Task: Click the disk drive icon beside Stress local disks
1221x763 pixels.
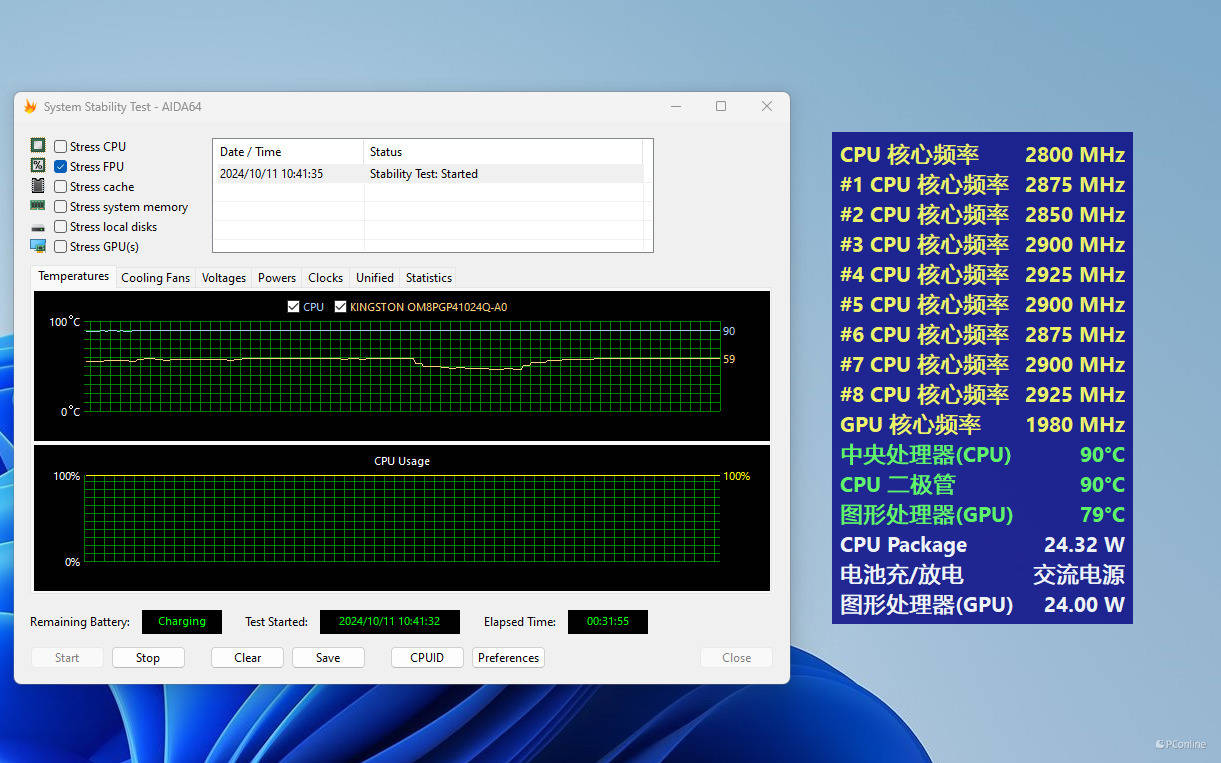Action: (38, 227)
